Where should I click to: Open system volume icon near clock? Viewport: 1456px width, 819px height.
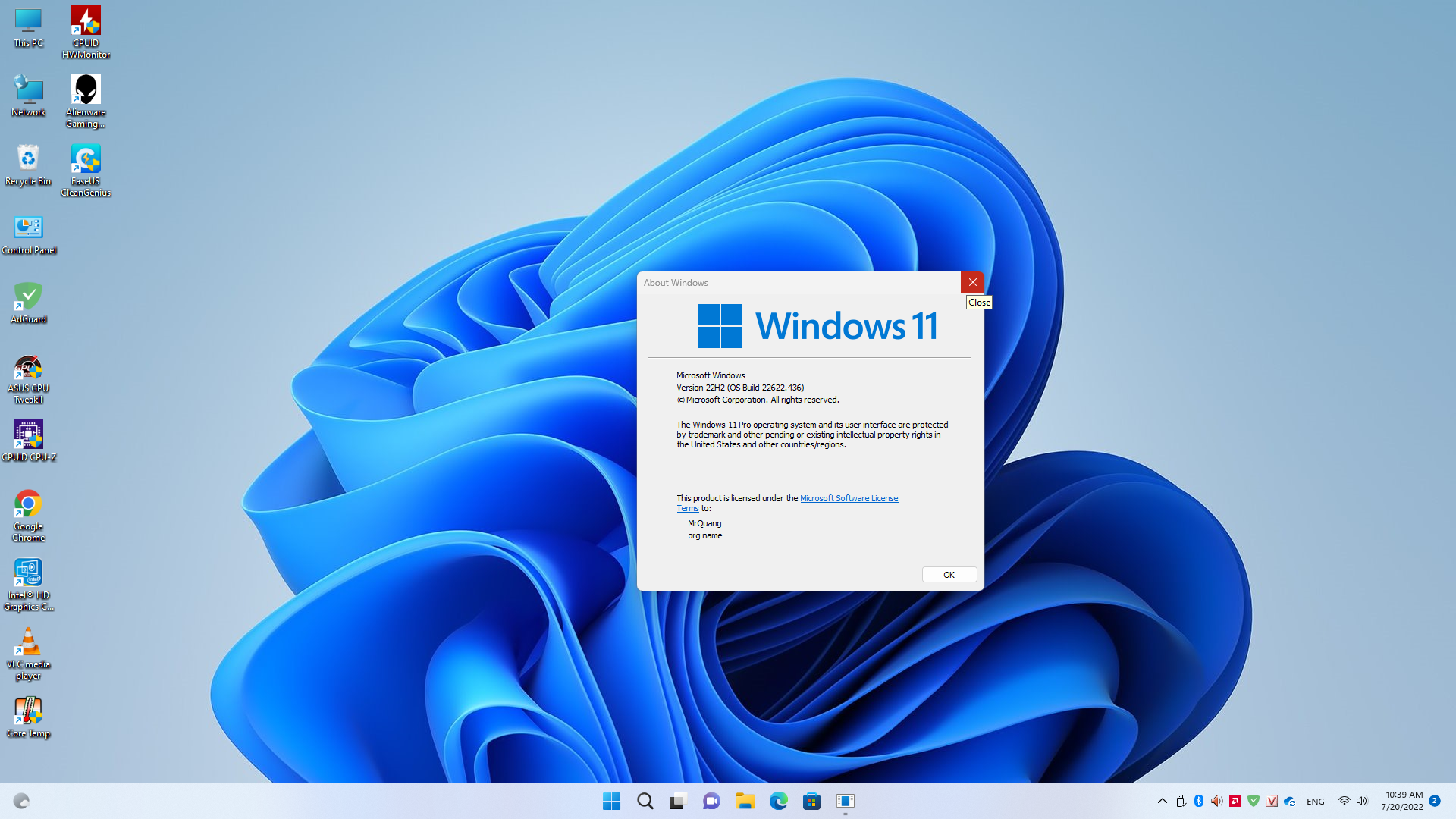[x=1362, y=801]
